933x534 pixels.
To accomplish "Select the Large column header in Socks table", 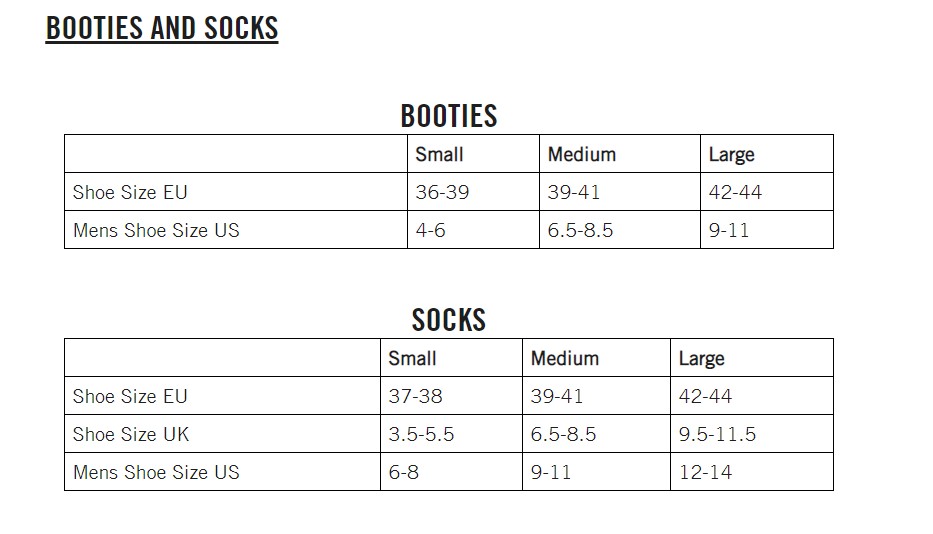I will 701,358.
